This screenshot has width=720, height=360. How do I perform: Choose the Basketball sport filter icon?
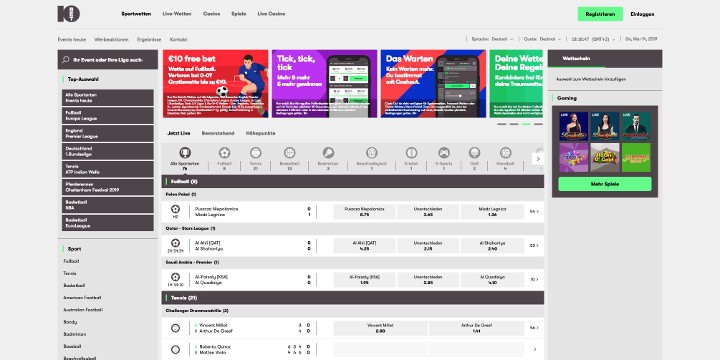(289, 153)
